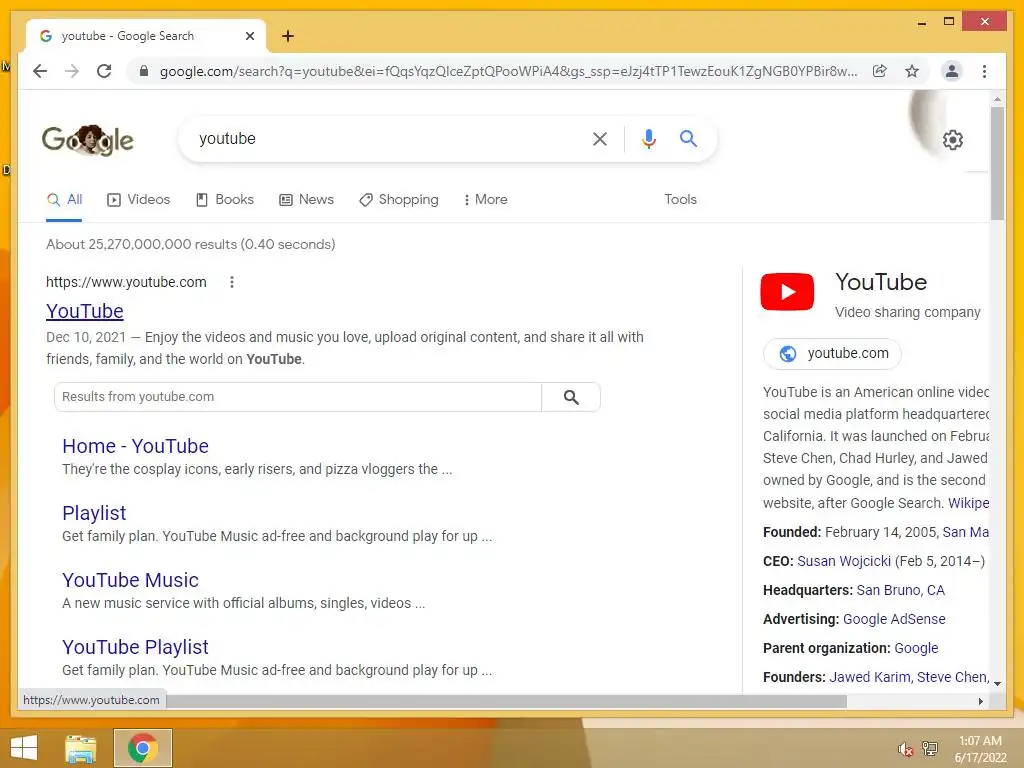Viewport: 1024px width, 768px height.
Task: Switch to the Videos tab
Action: point(138,200)
